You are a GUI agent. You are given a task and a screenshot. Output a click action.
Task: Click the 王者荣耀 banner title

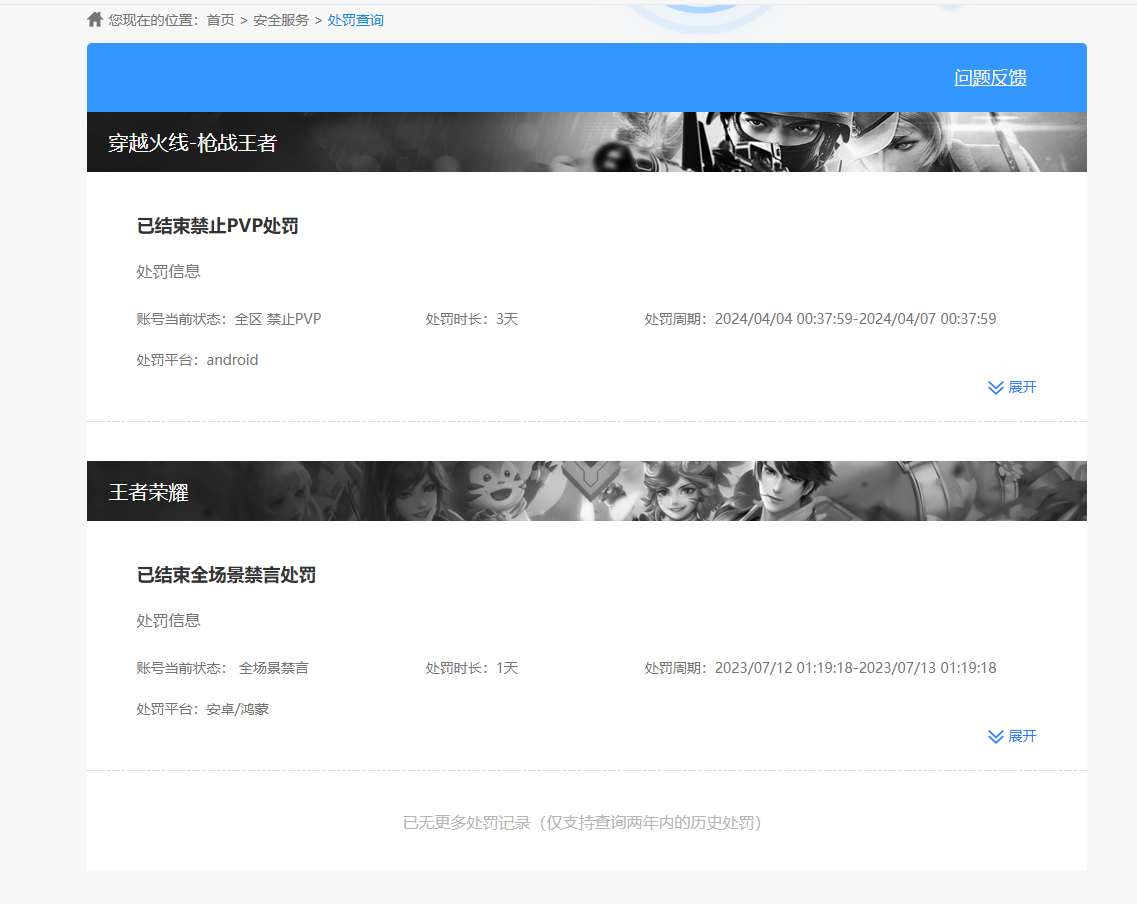click(x=148, y=492)
